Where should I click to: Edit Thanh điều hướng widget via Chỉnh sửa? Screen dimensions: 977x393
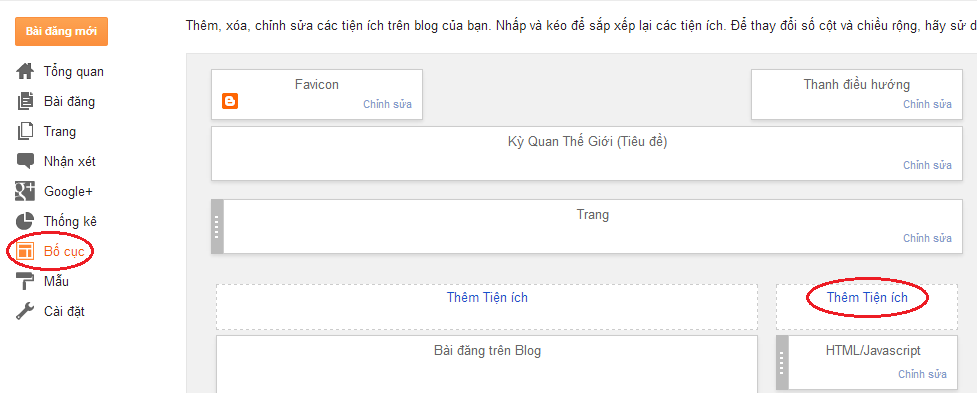(927, 104)
